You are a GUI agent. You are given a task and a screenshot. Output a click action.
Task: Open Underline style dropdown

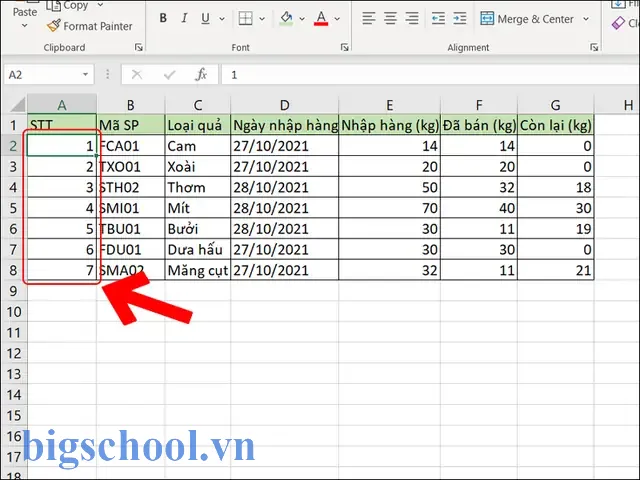point(222,19)
